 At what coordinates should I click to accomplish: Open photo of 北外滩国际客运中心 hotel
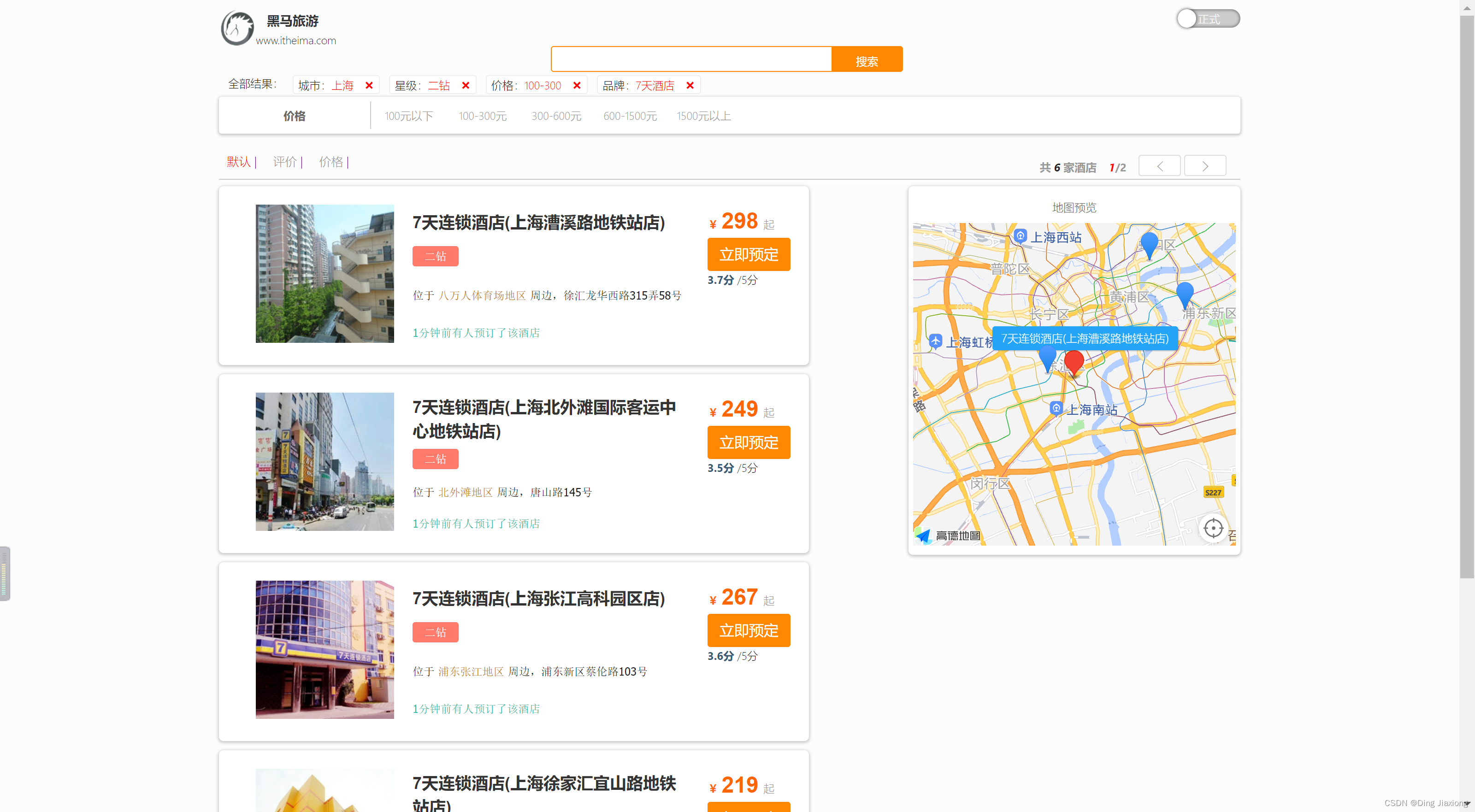click(324, 462)
